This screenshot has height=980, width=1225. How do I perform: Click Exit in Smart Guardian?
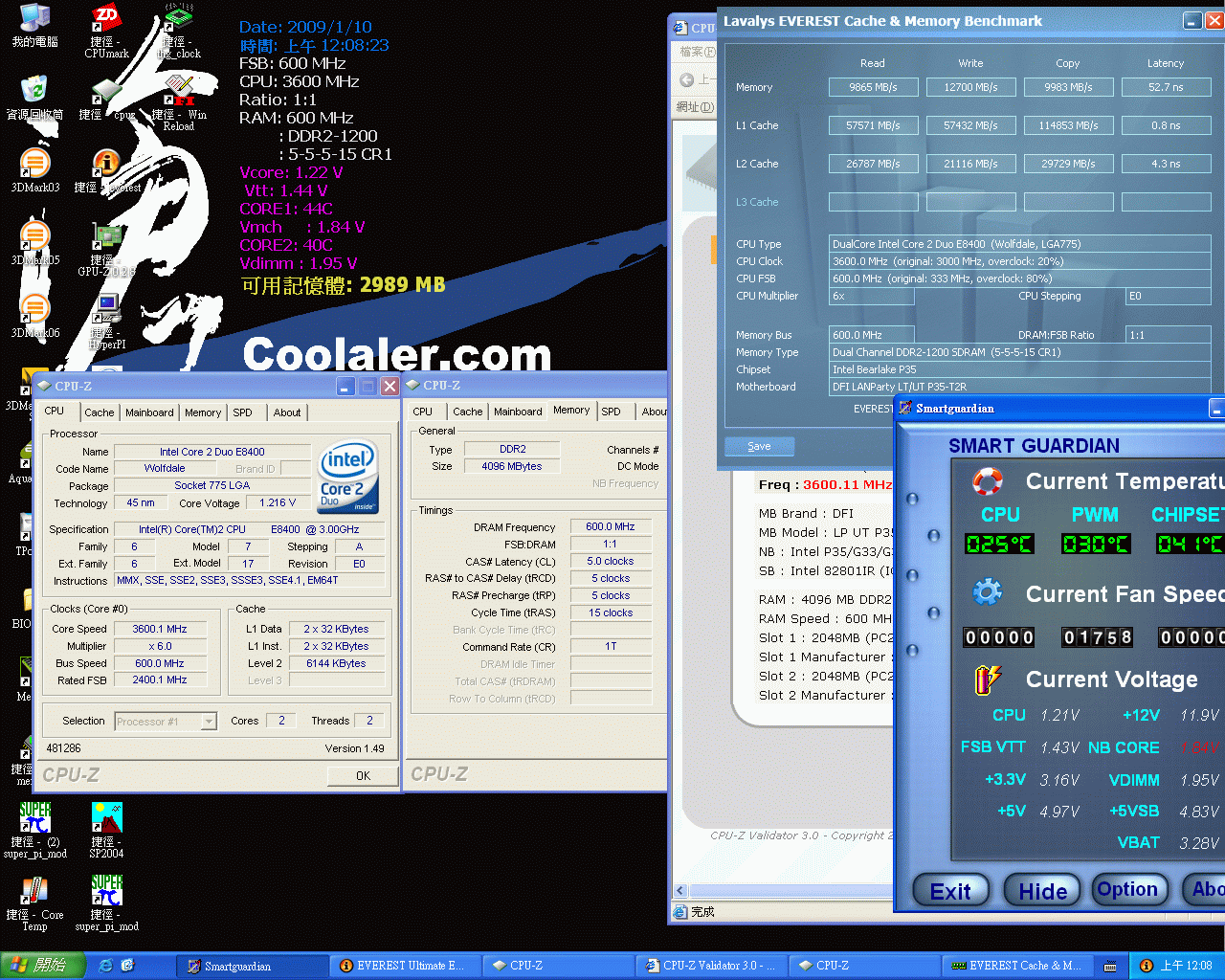(950, 891)
